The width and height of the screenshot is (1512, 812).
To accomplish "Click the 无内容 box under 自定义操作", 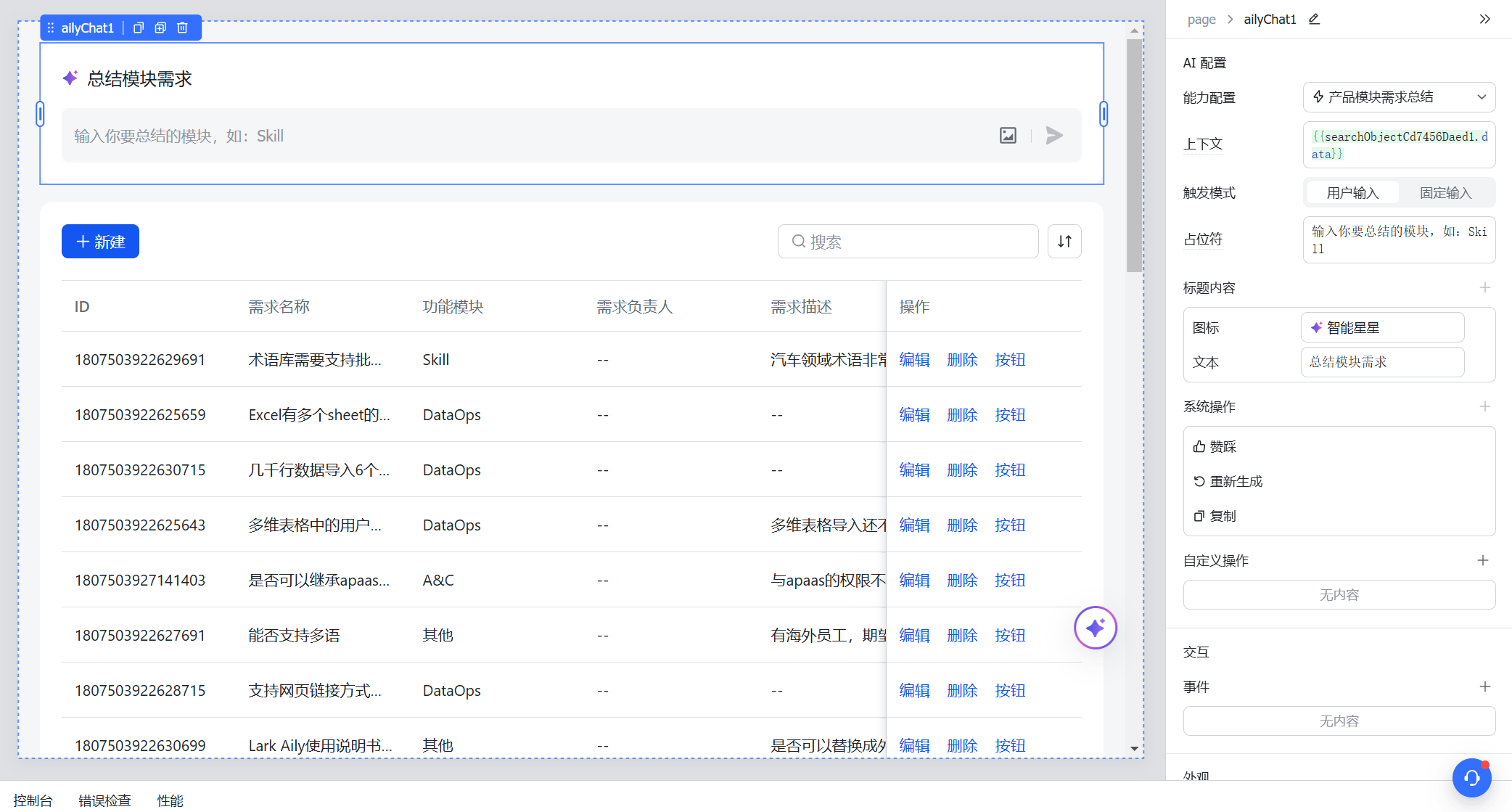I will 1339,595.
